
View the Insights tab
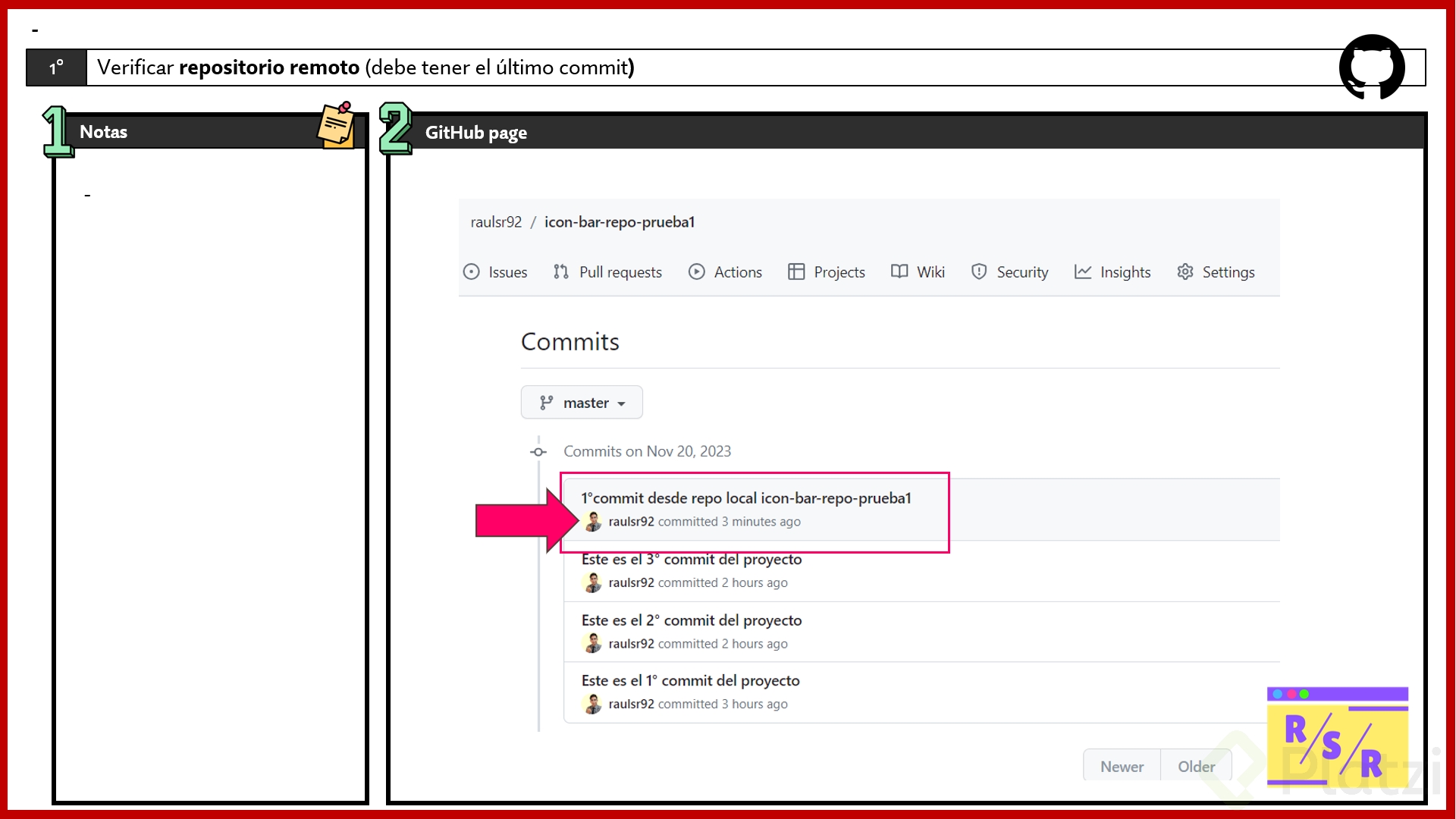tap(1112, 272)
